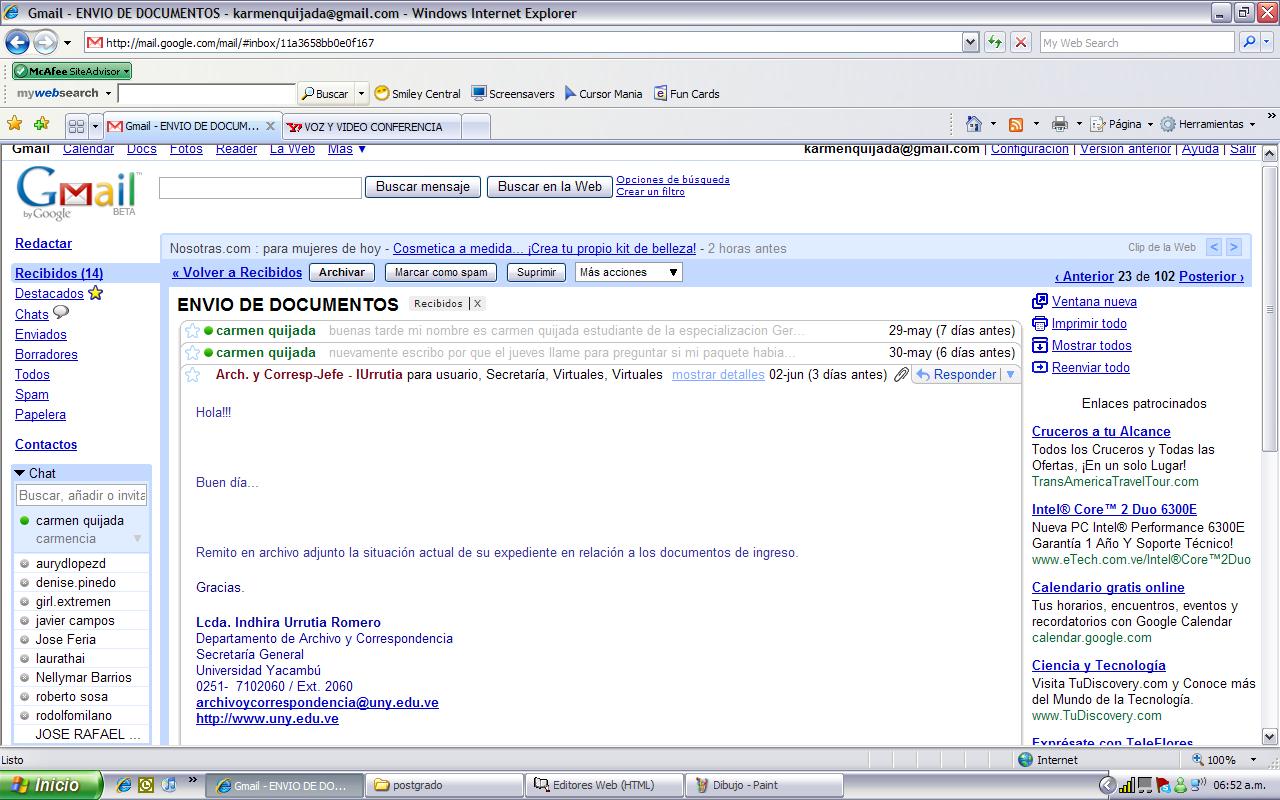Click Inicio Start button on taskbar
The image size is (1280, 800).
click(51, 785)
